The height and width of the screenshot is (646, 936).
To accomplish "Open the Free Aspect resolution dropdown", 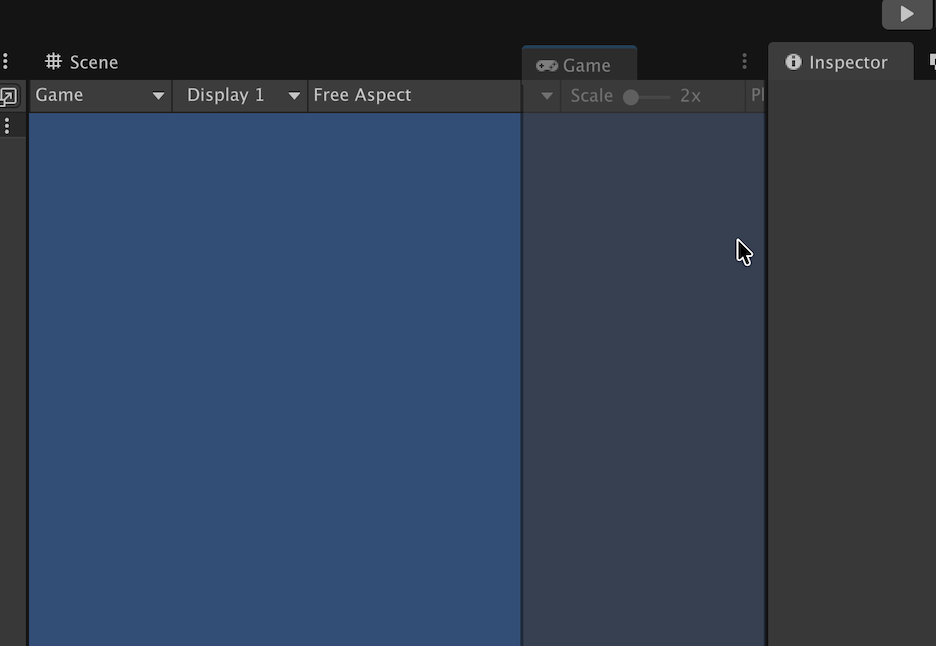I will [x=413, y=95].
